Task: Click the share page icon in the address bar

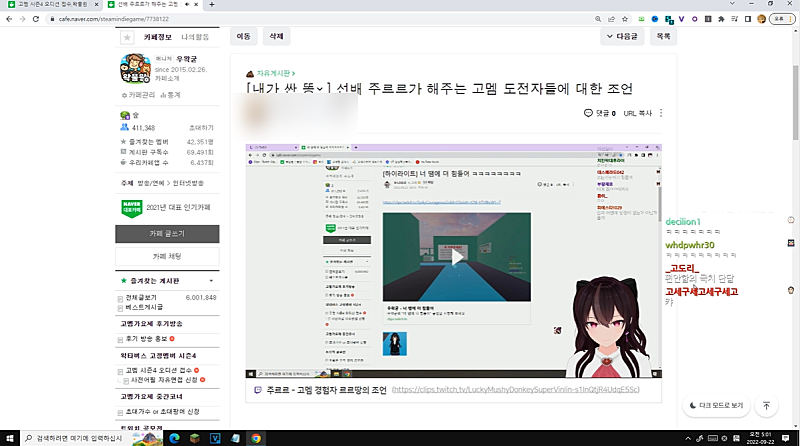Action: [x=611, y=19]
